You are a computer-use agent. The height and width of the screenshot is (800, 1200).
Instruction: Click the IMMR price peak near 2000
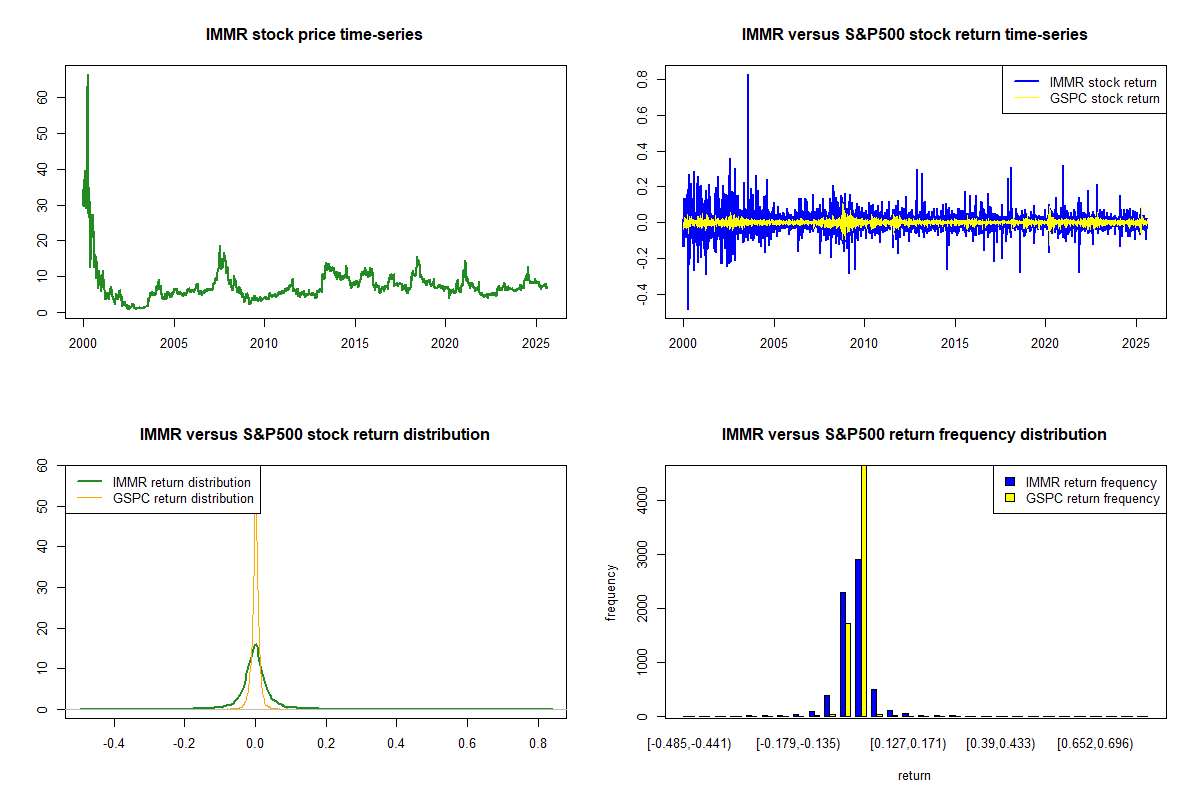(x=88, y=78)
